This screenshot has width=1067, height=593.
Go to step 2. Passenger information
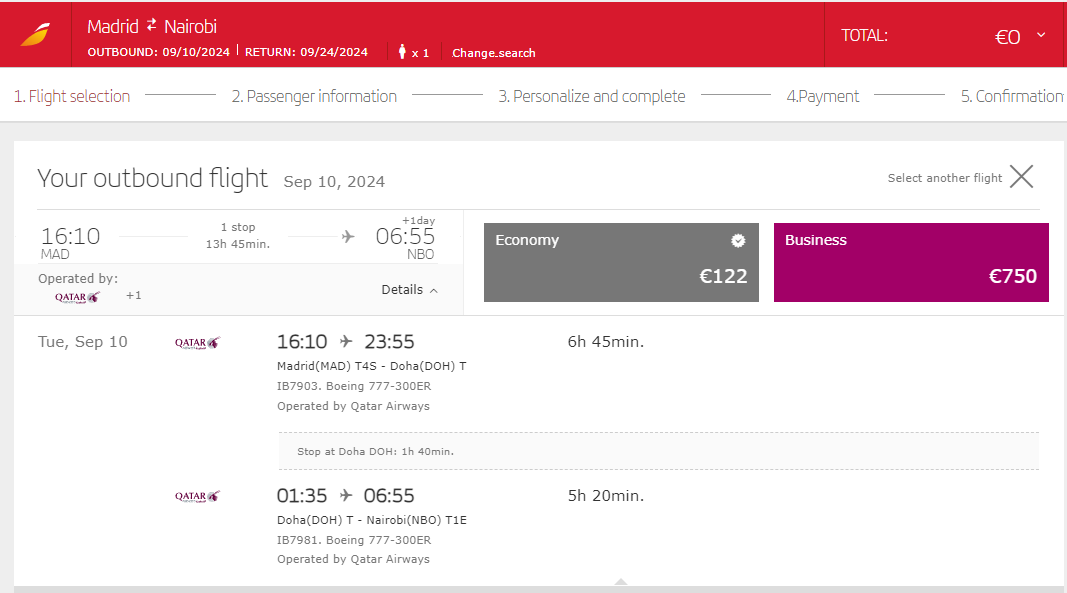coord(314,97)
